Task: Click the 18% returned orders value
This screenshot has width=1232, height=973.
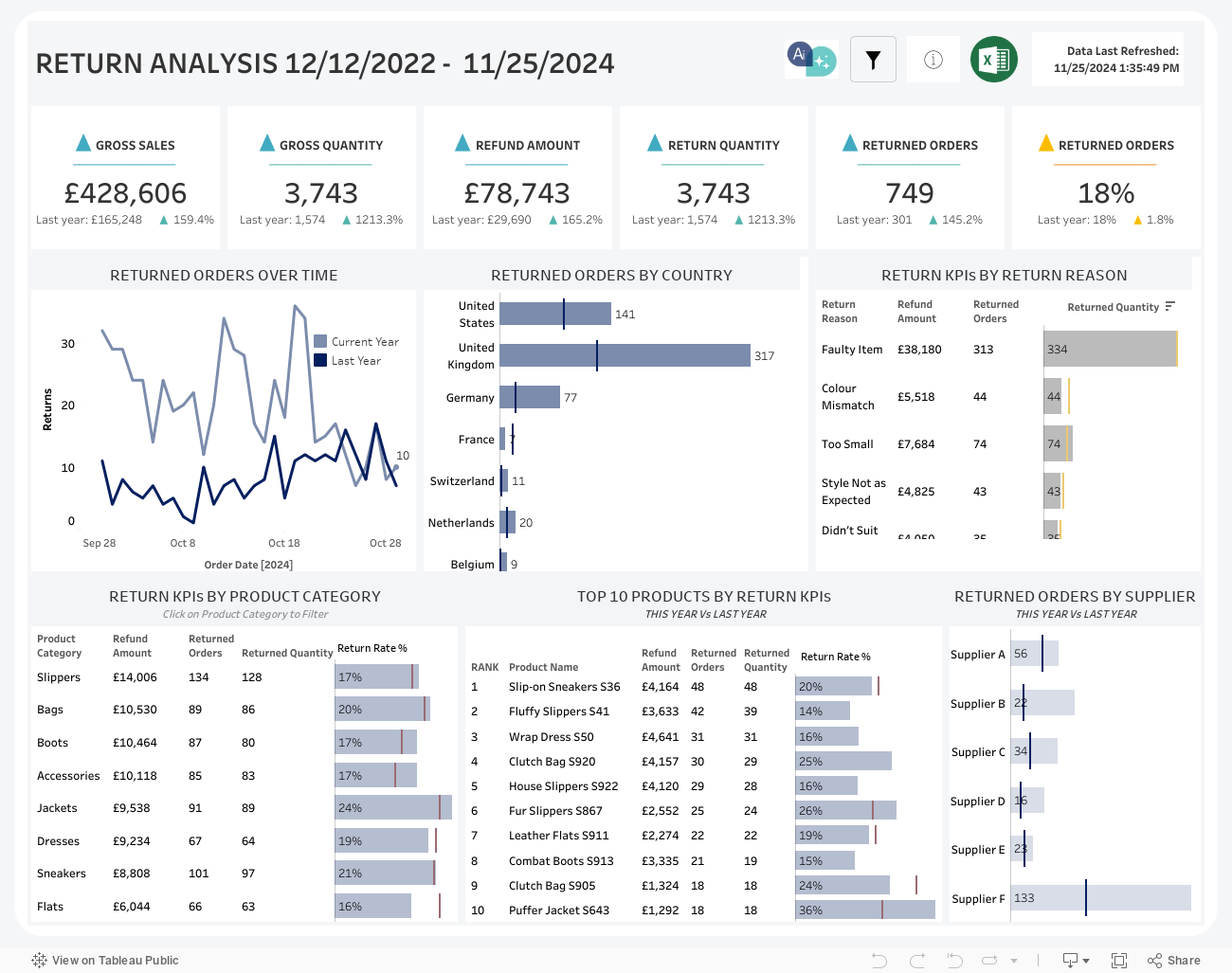Action: [x=1106, y=193]
